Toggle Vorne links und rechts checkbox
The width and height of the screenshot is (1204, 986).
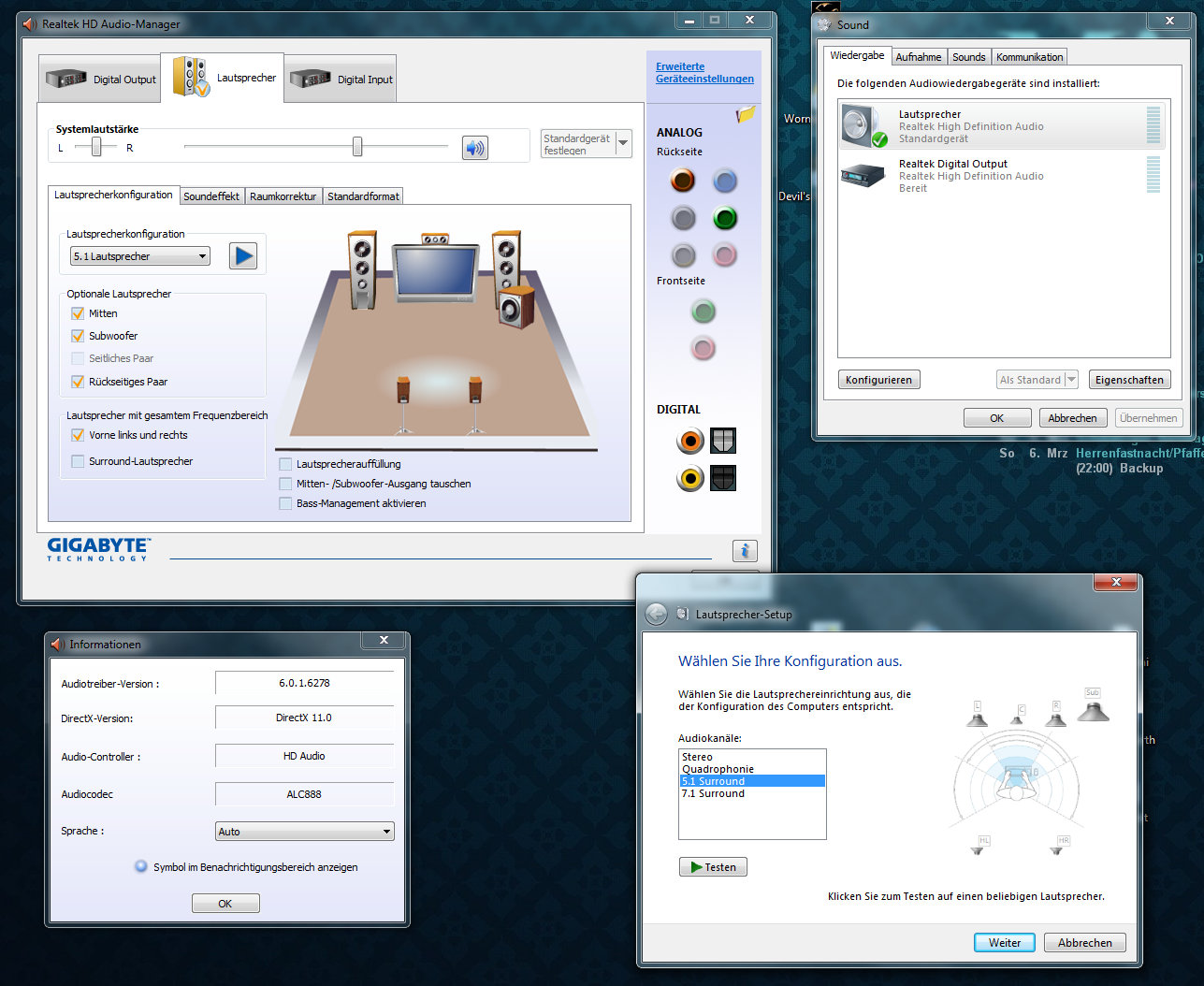[x=78, y=435]
